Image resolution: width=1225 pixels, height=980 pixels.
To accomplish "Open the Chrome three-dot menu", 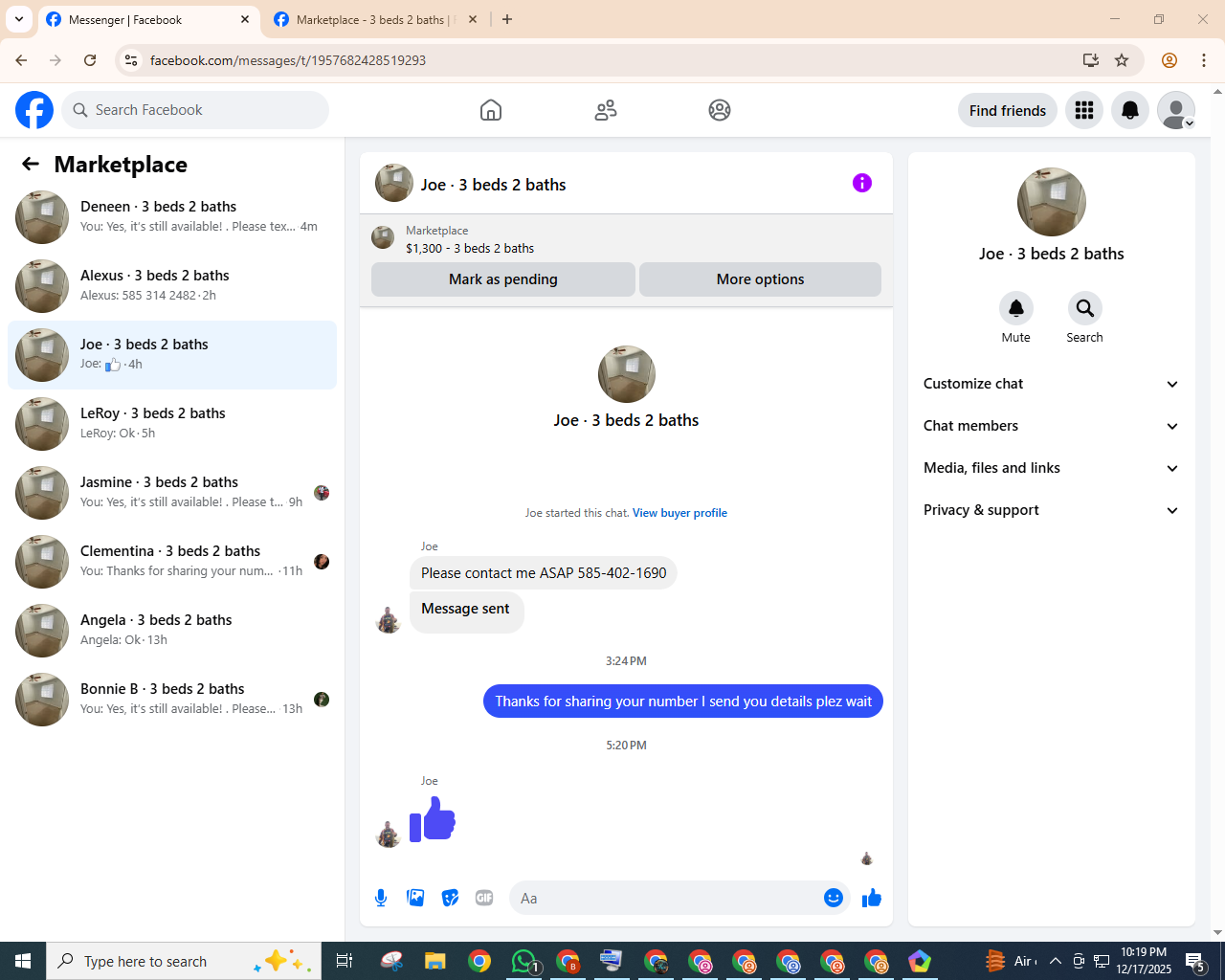I will 1204,60.
